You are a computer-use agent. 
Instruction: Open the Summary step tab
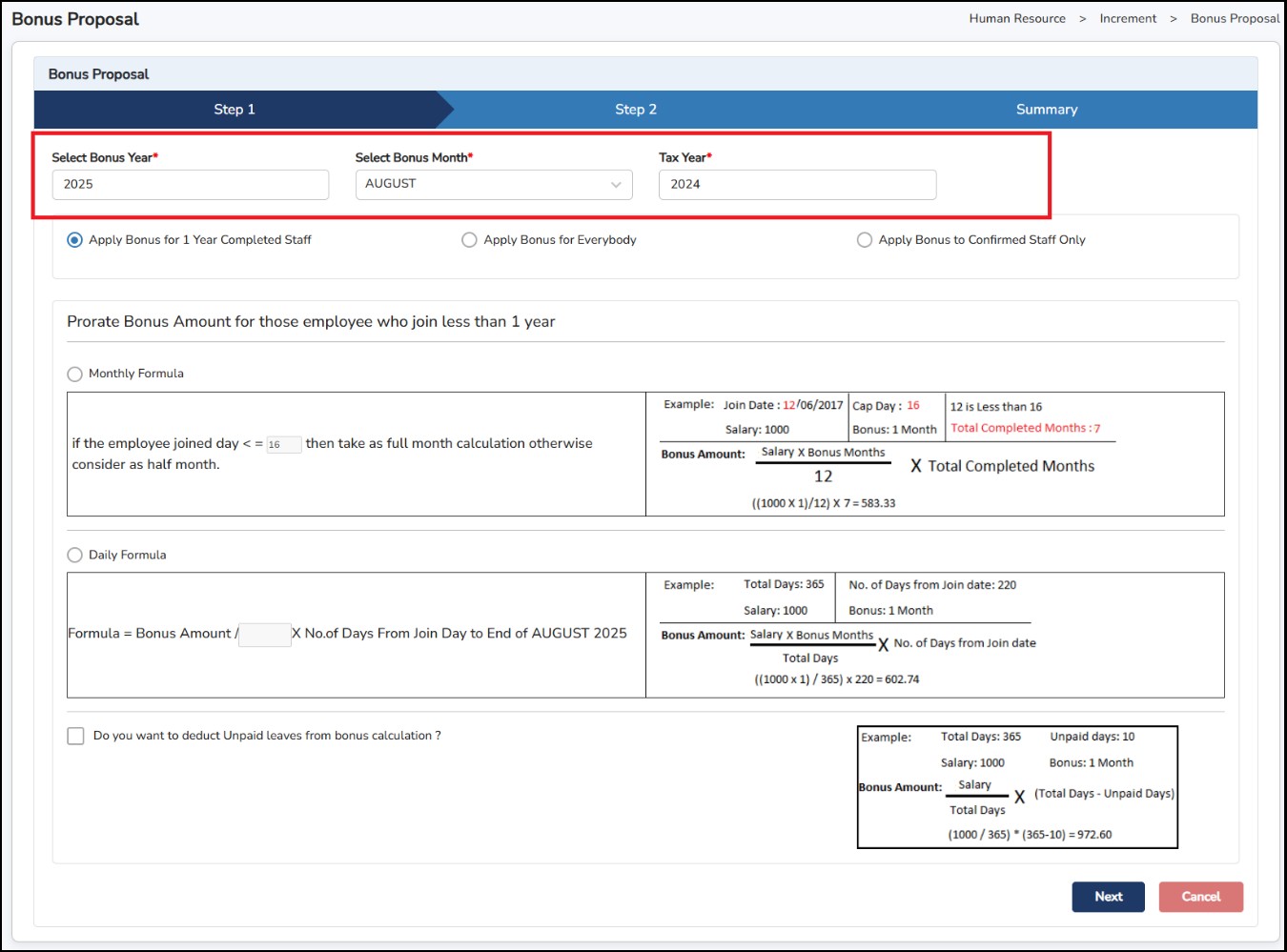click(x=1047, y=110)
